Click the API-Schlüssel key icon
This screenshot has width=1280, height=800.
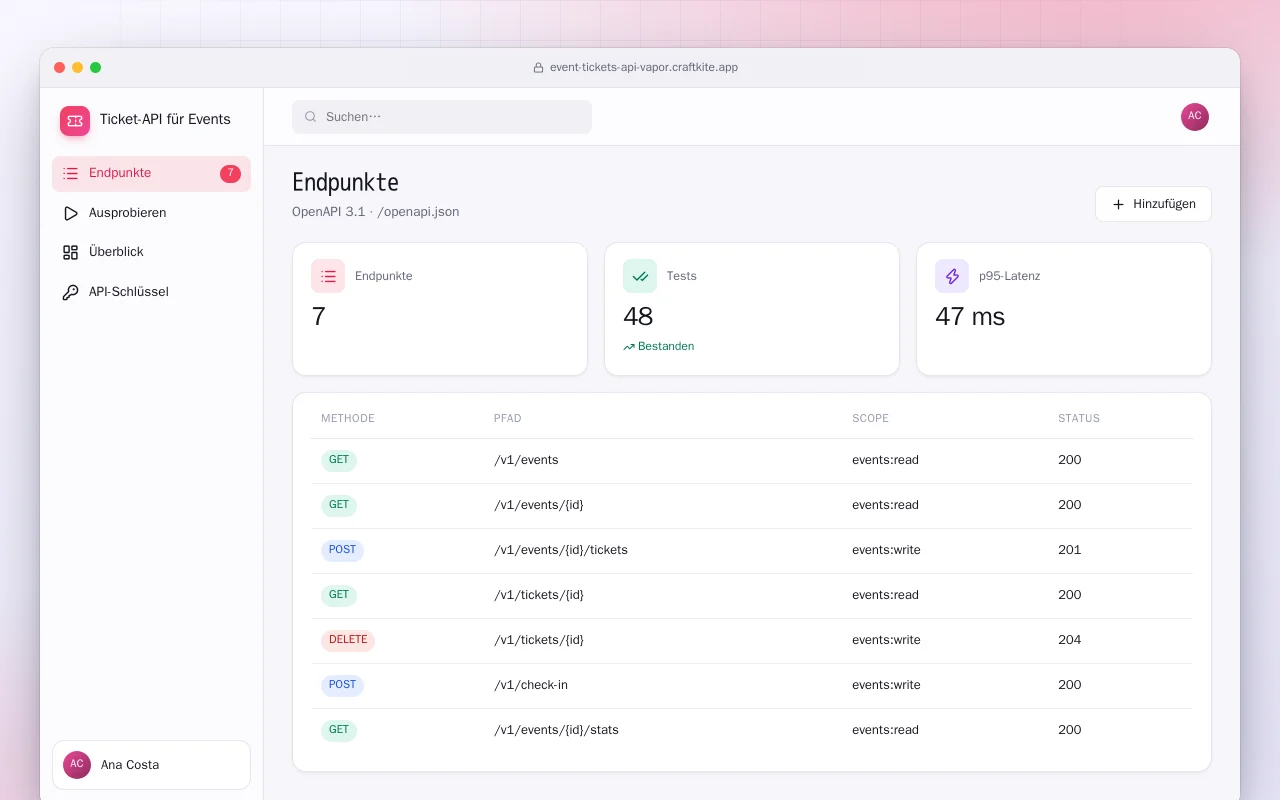pyautogui.click(x=70, y=292)
